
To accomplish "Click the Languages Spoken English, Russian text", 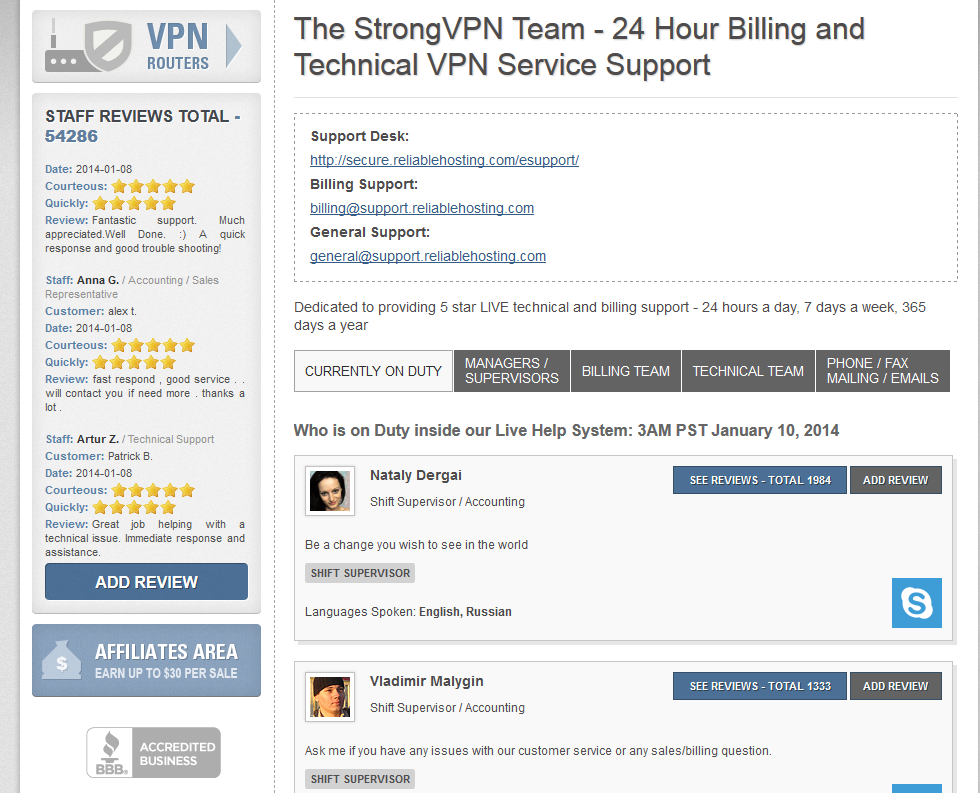I will [408, 612].
